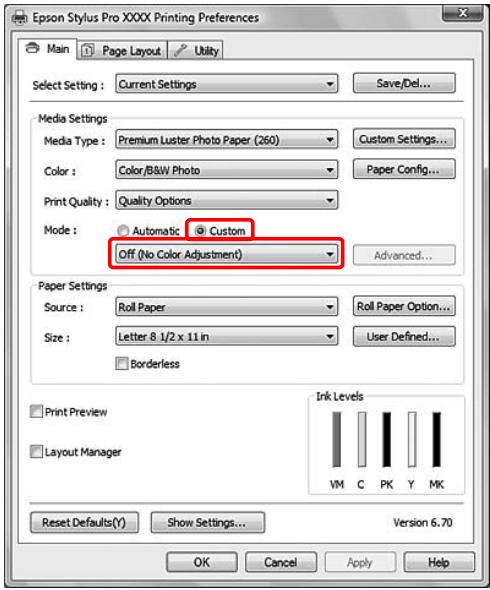Click the C ink level bar
Viewport: 490px width, 590px height.
[362, 439]
